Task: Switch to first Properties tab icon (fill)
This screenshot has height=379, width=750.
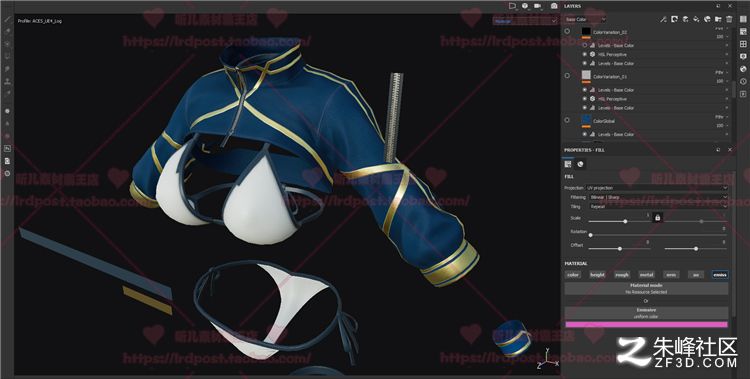Action: pyautogui.click(x=568, y=164)
